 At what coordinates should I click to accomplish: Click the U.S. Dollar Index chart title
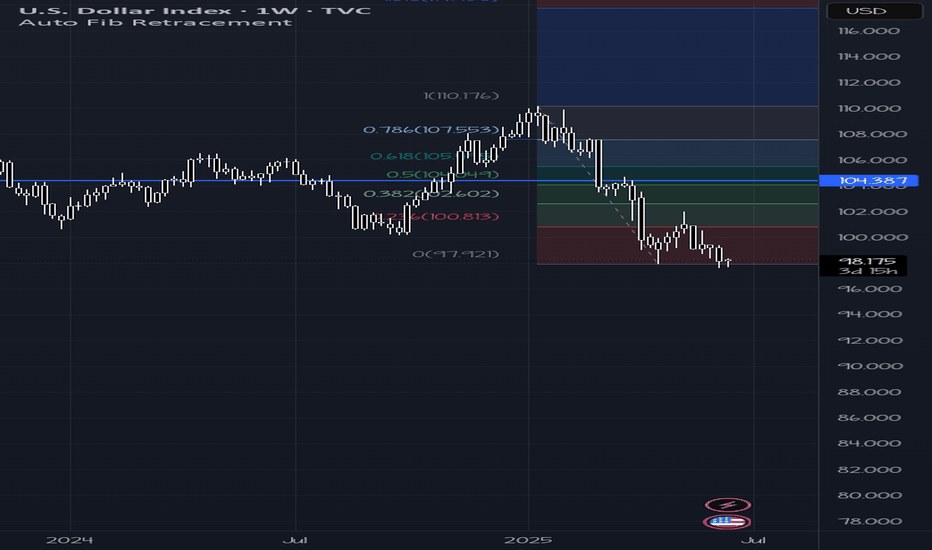[195, 11]
